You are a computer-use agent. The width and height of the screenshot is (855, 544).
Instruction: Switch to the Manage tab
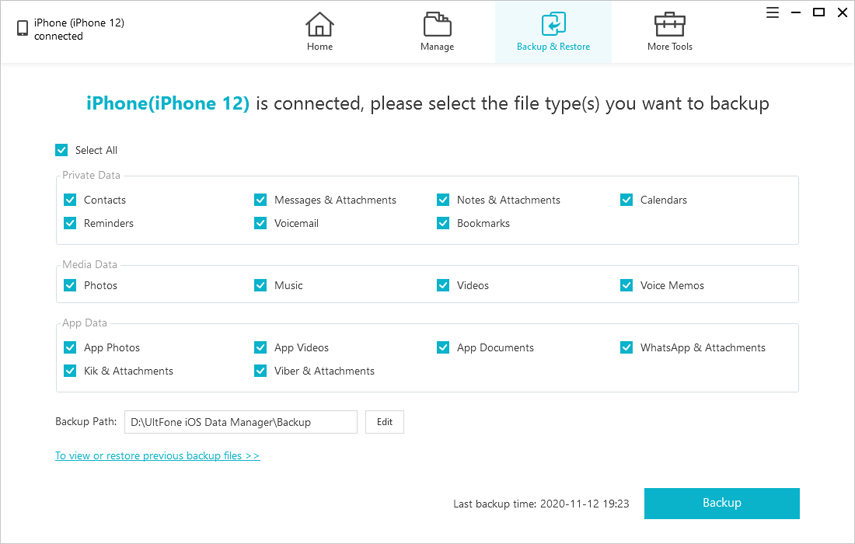(x=437, y=46)
